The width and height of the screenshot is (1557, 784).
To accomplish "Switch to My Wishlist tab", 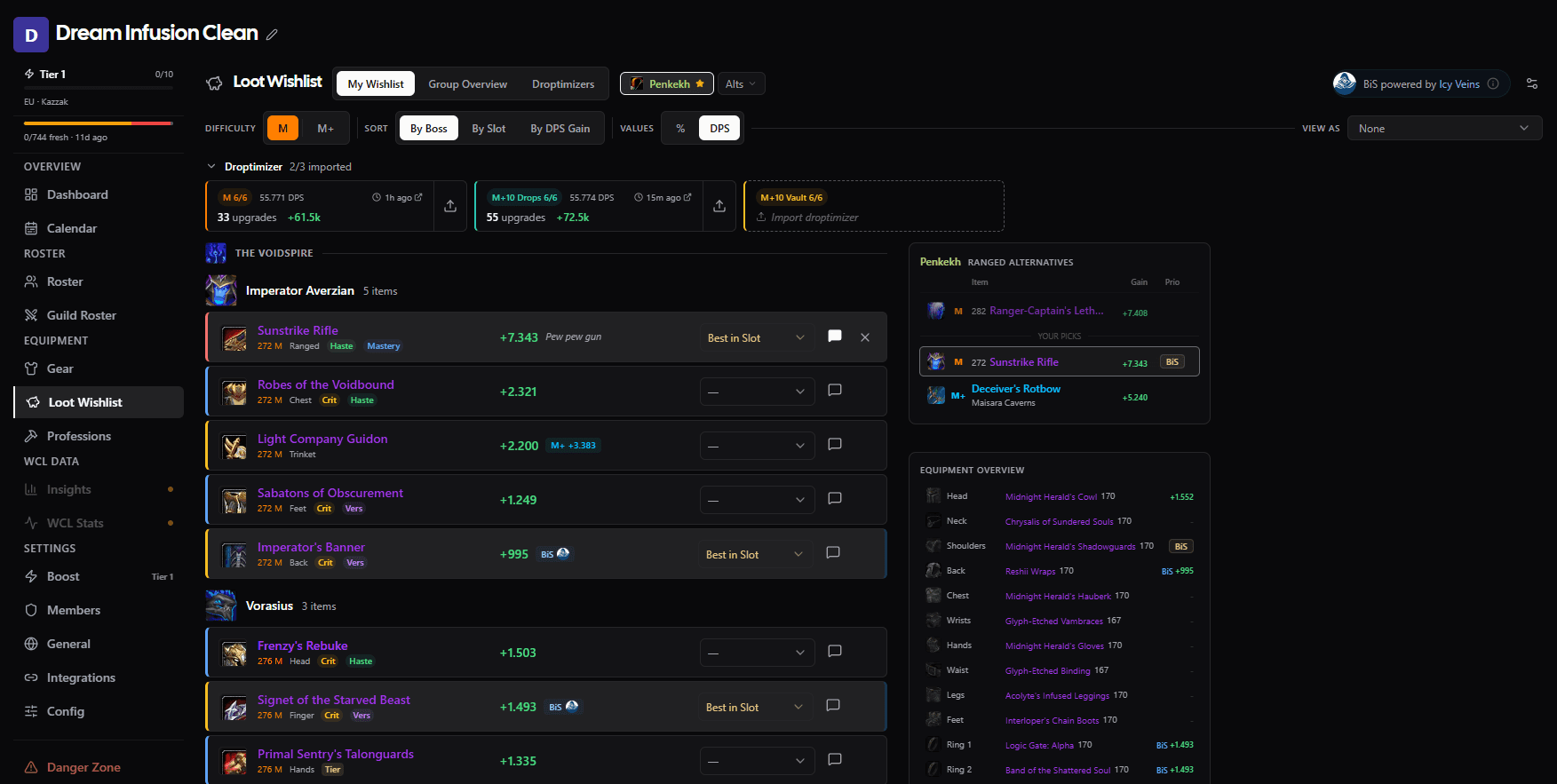I will click(376, 83).
